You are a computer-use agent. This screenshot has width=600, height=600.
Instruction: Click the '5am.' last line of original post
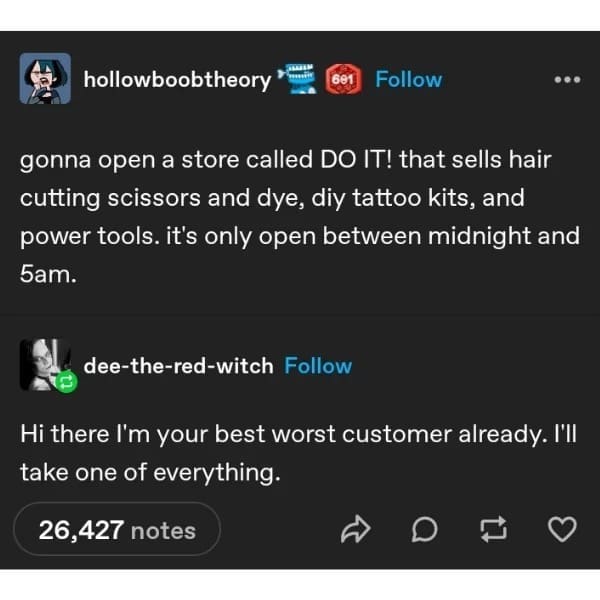pos(48,274)
